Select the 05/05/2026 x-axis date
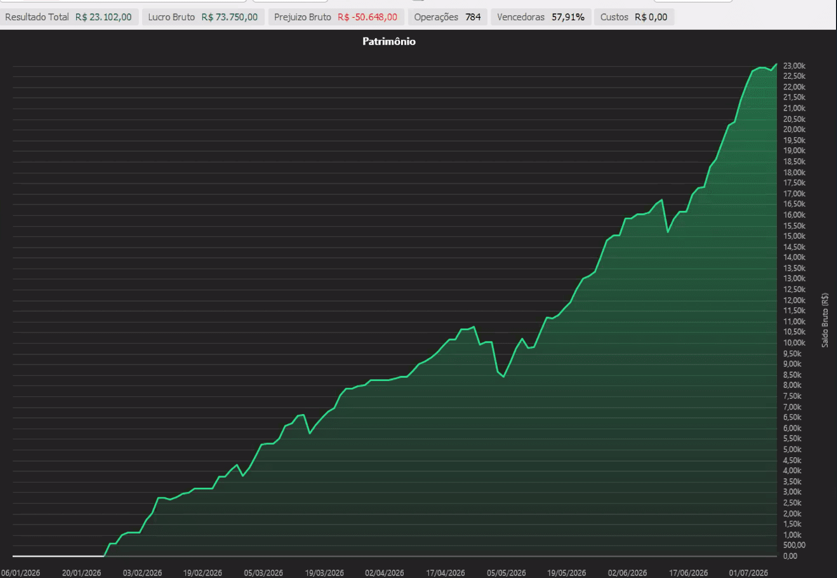 [506, 573]
